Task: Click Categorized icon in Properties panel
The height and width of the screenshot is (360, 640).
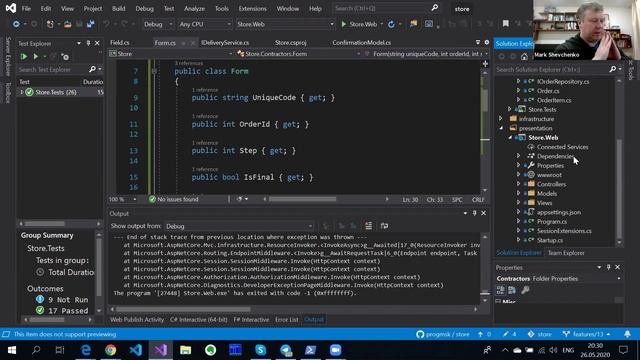Action: click(x=500, y=290)
